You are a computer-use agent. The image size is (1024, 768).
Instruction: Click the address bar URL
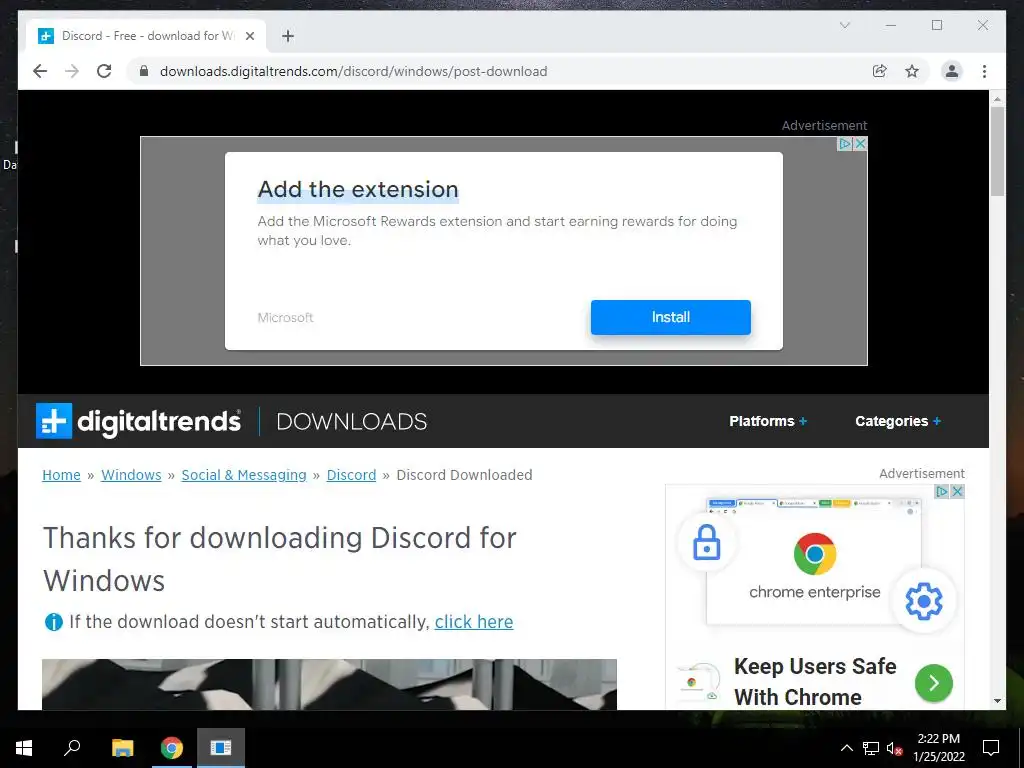[353, 71]
